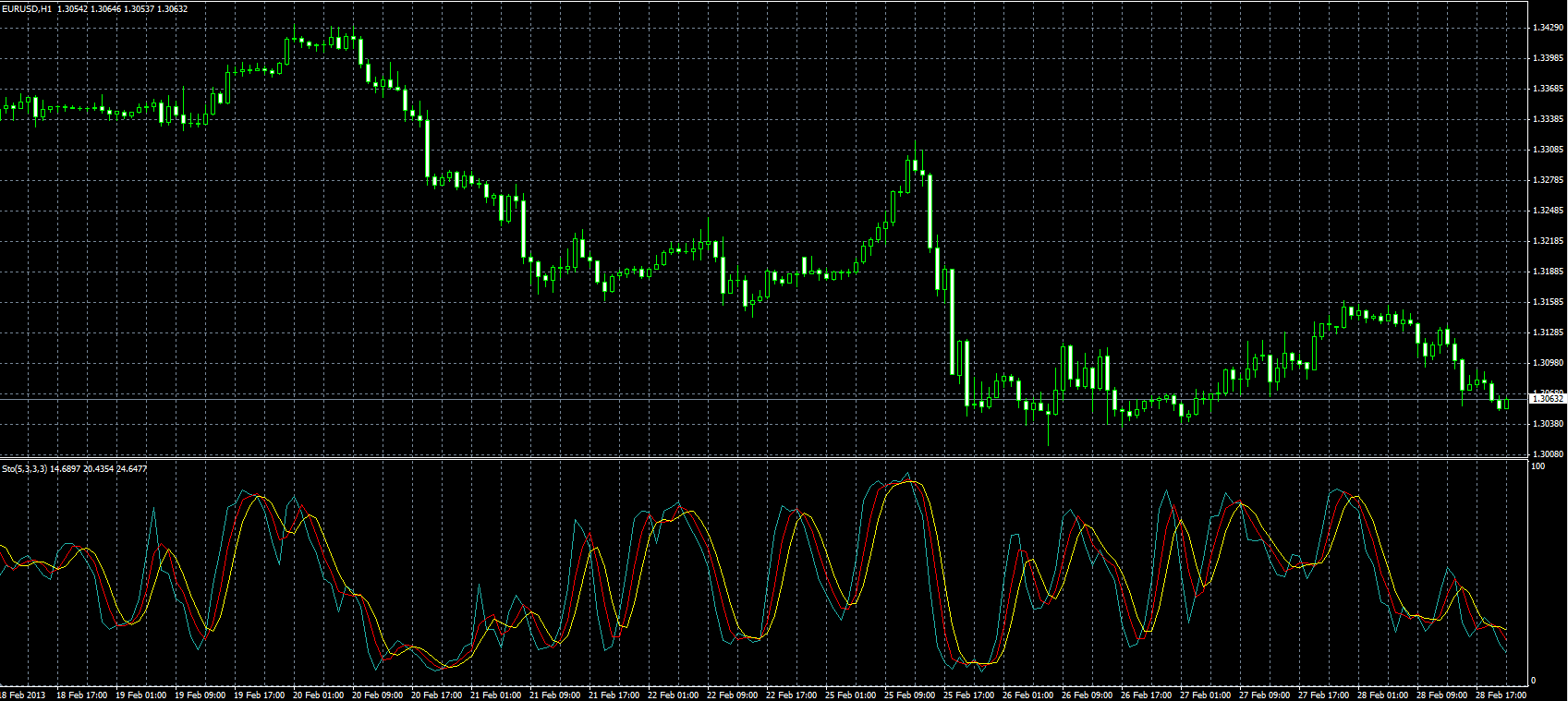Click the 27 Feb 09:00 time label
The height and width of the screenshot is (701, 1568).
(1265, 695)
